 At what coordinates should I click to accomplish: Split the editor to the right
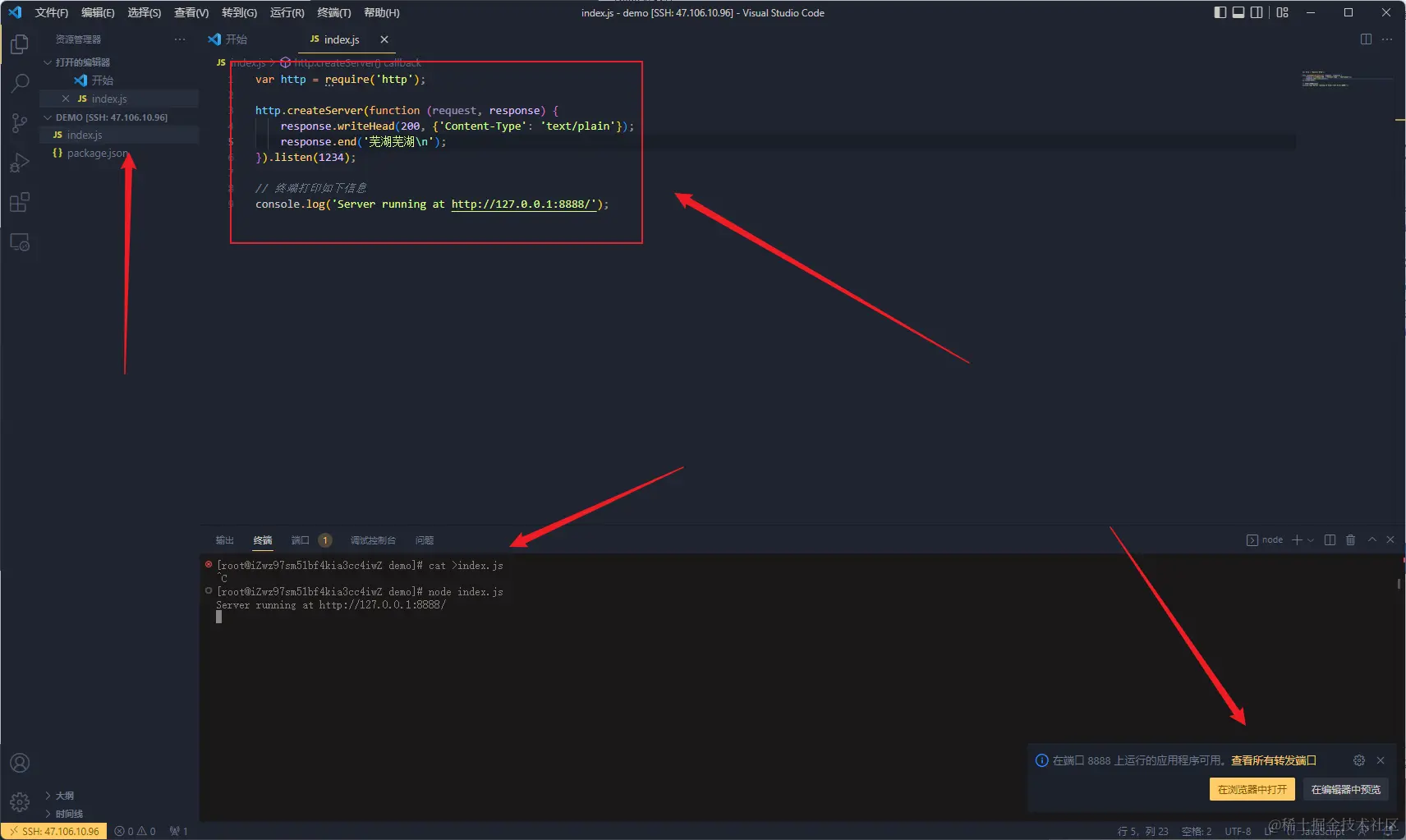point(1366,39)
